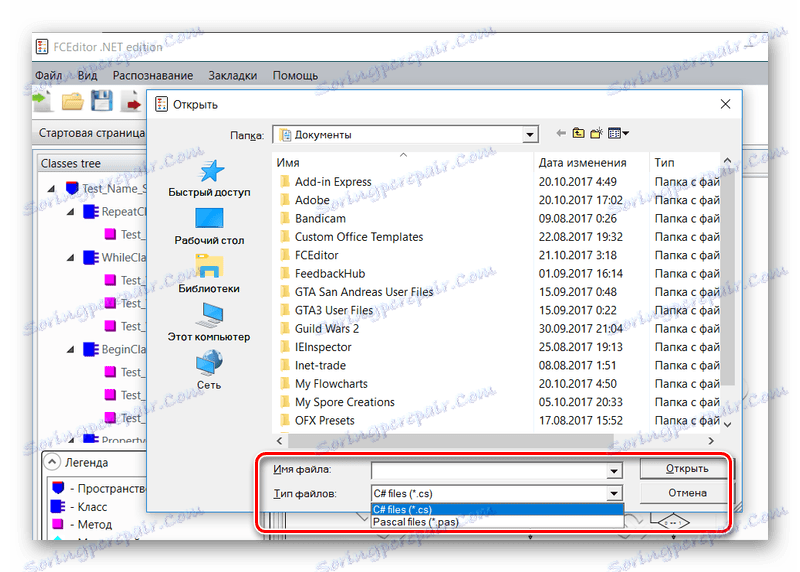Toggle the Тип файлов dropdown arrow

click(x=614, y=493)
